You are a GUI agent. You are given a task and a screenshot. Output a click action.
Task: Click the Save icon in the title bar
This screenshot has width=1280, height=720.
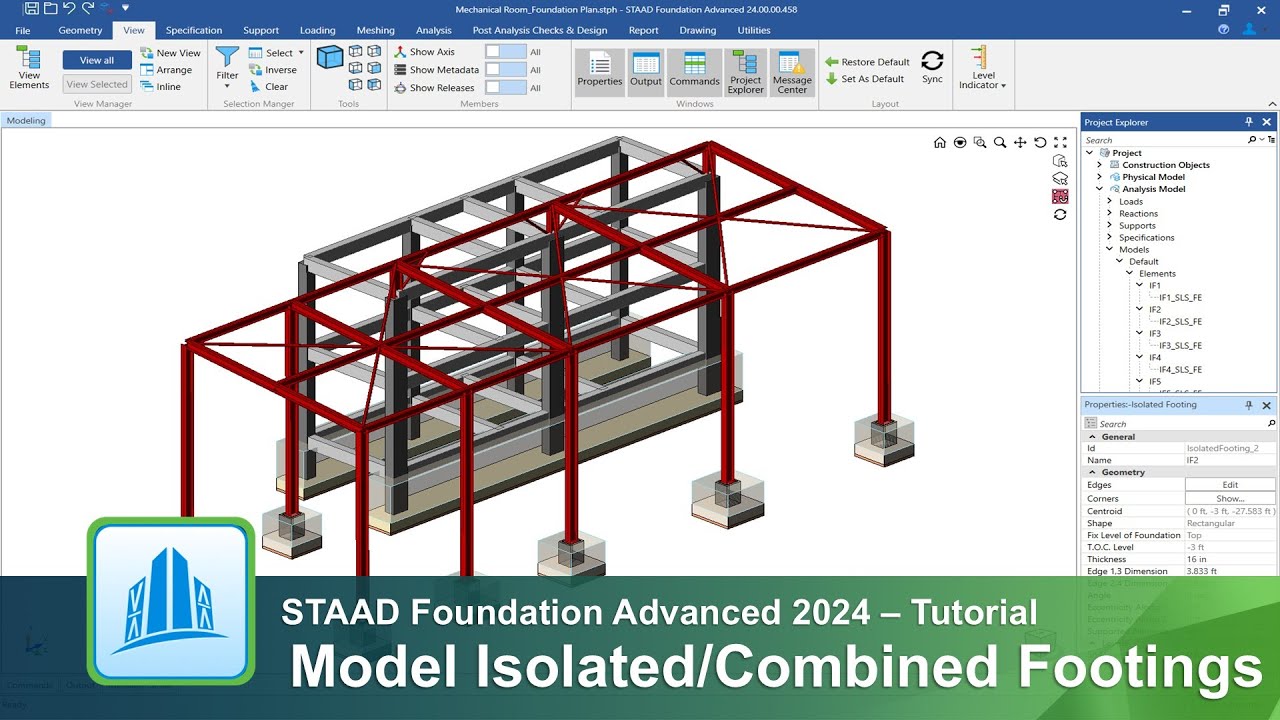pos(32,8)
